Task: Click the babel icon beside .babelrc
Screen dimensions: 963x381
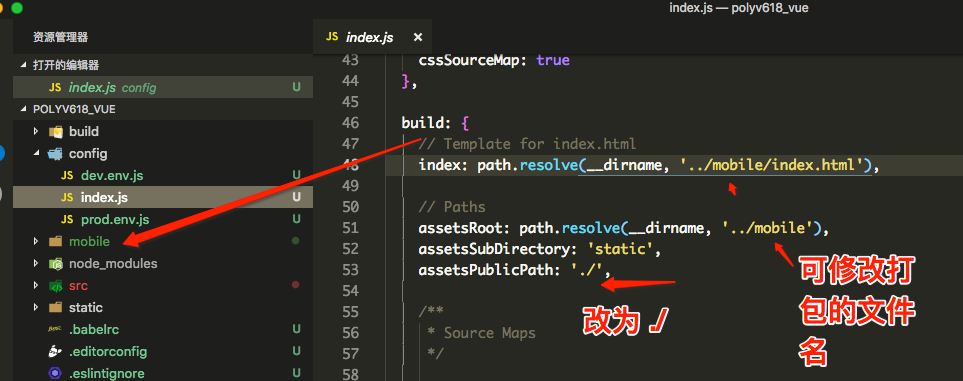Action: (x=55, y=329)
